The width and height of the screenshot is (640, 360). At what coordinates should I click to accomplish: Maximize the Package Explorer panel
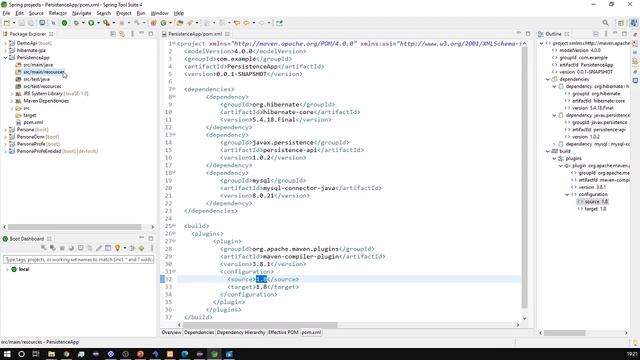151,33
